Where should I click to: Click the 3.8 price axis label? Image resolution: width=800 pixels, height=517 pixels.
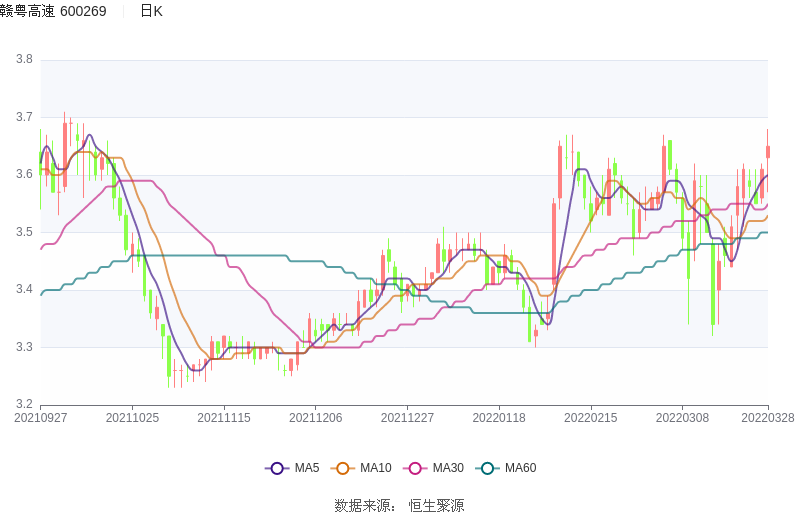pyautogui.click(x=24, y=60)
